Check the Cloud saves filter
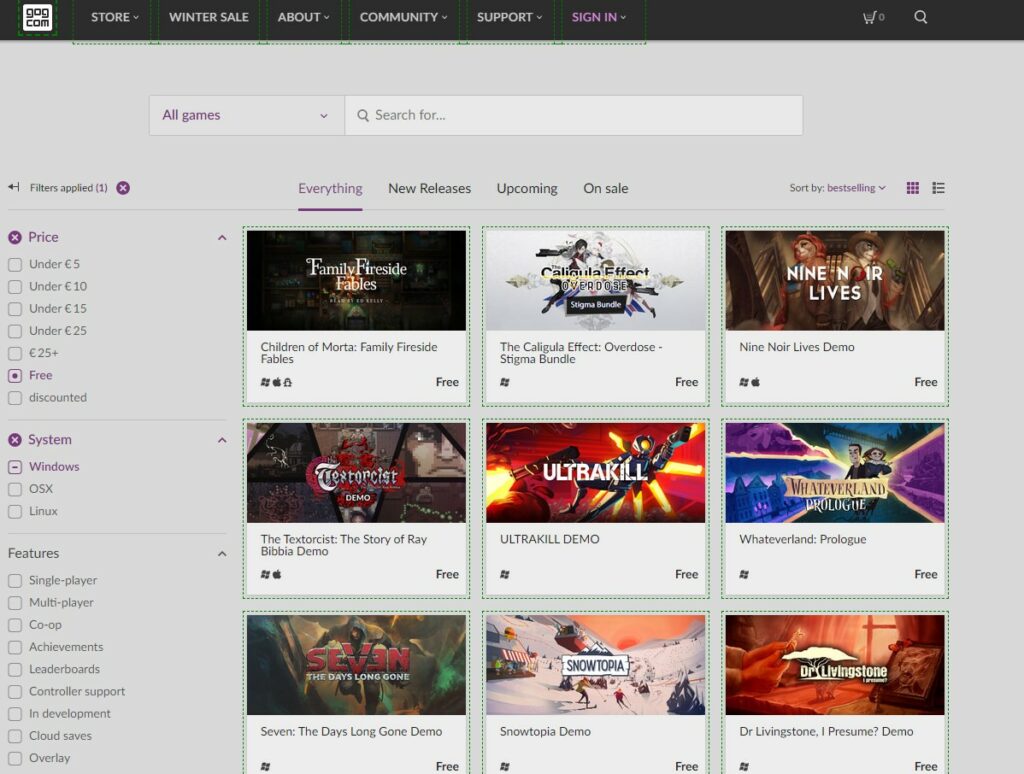1024x774 pixels. click(x=15, y=736)
